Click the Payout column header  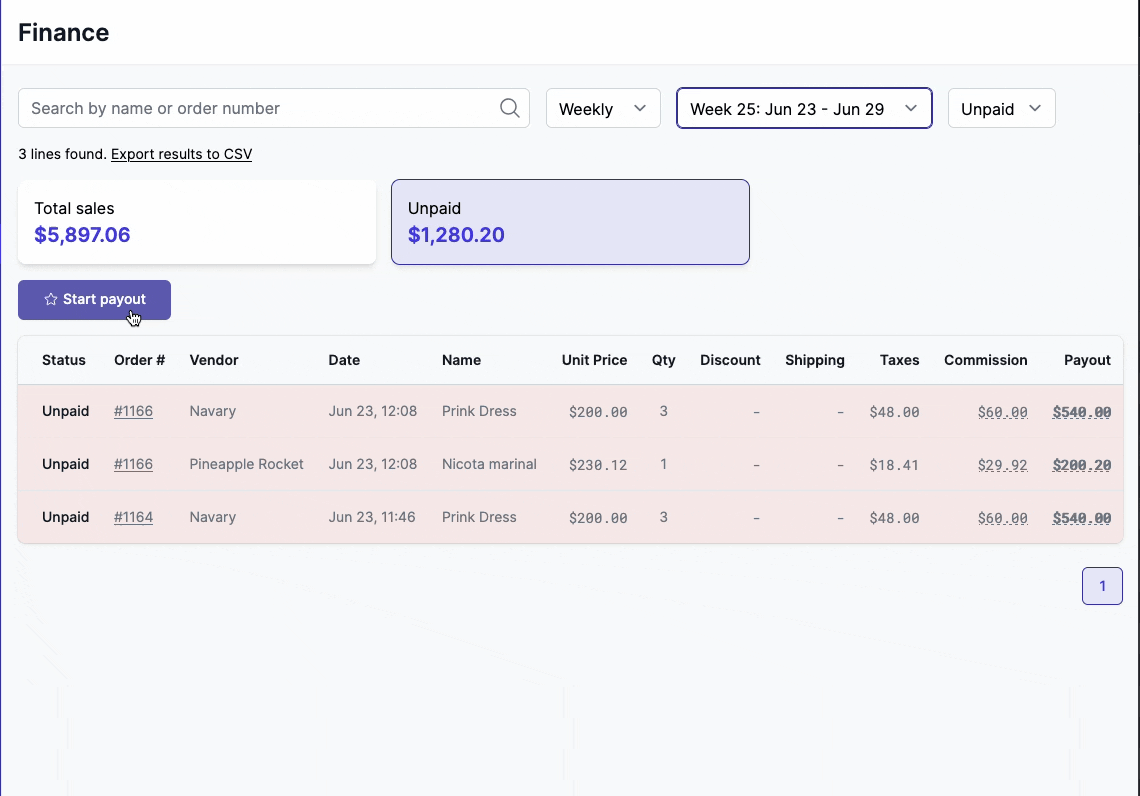pyautogui.click(x=1088, y=360)
